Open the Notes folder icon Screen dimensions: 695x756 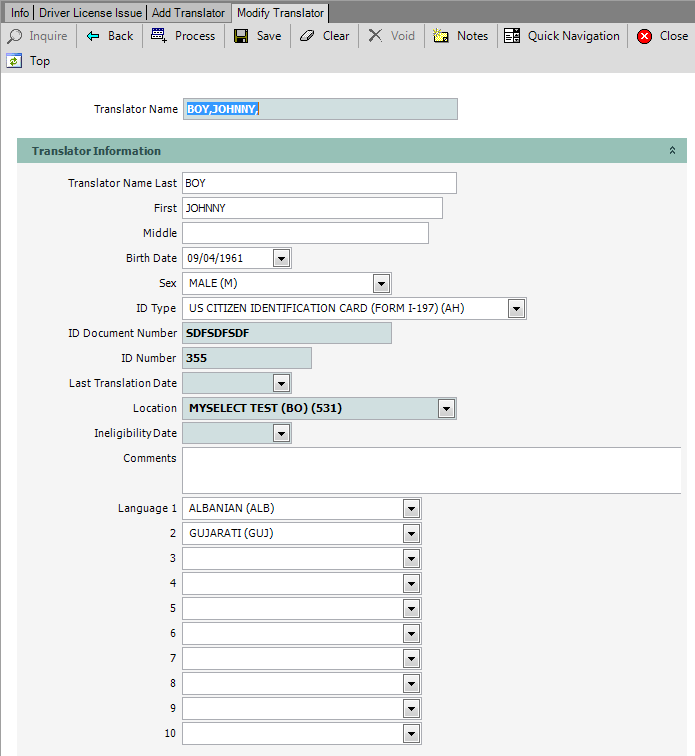pos(441,36)
